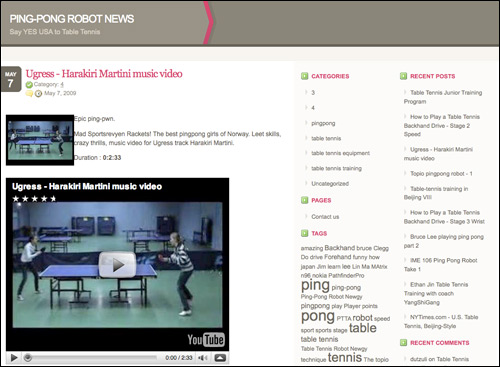Click the video time readout 0:00 / 2:33
Viewport: 500px width, 367px height.
pyautogui.click(x=179, y=358)
